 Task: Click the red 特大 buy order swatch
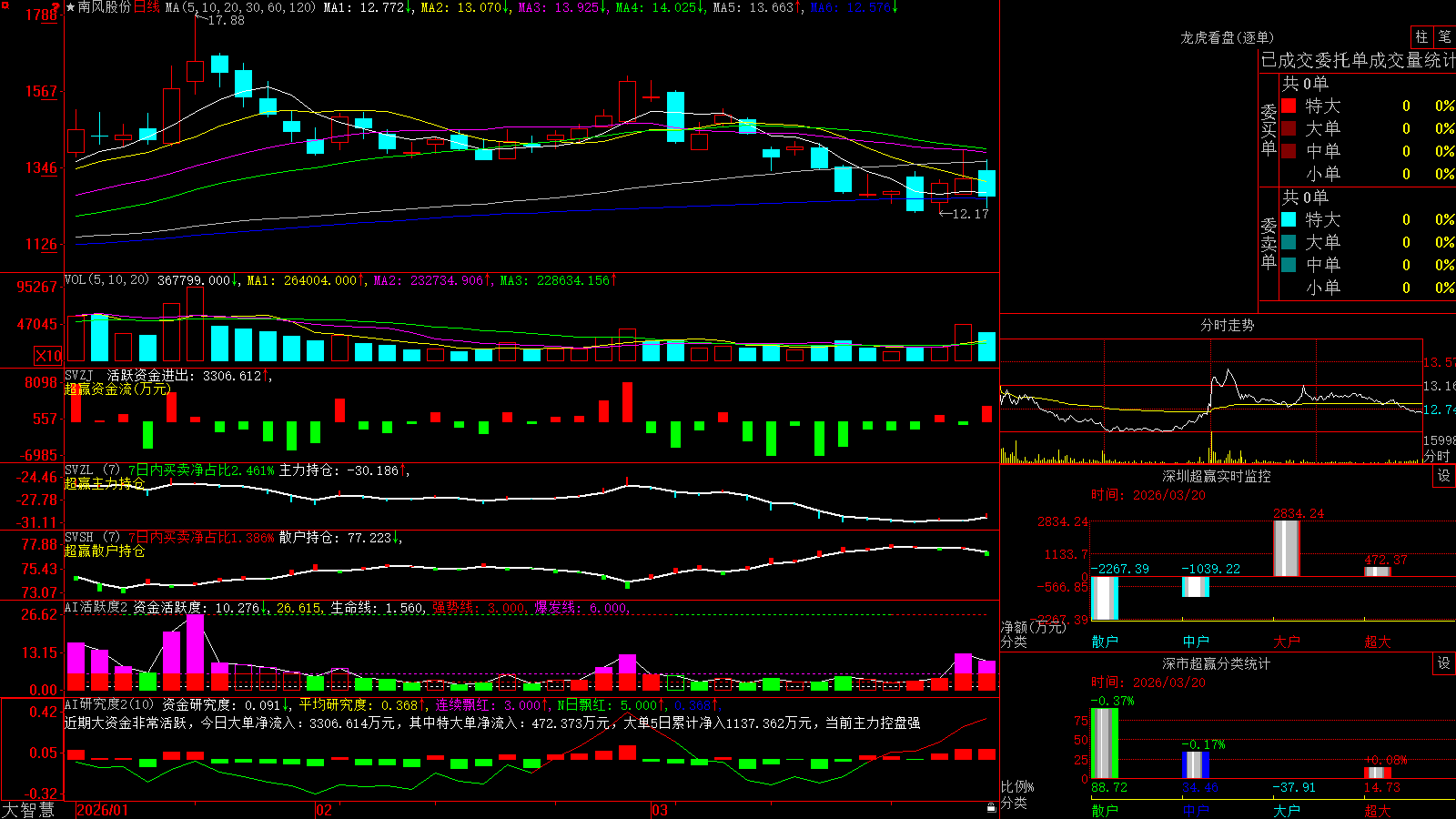click(x=1289, y=106)
